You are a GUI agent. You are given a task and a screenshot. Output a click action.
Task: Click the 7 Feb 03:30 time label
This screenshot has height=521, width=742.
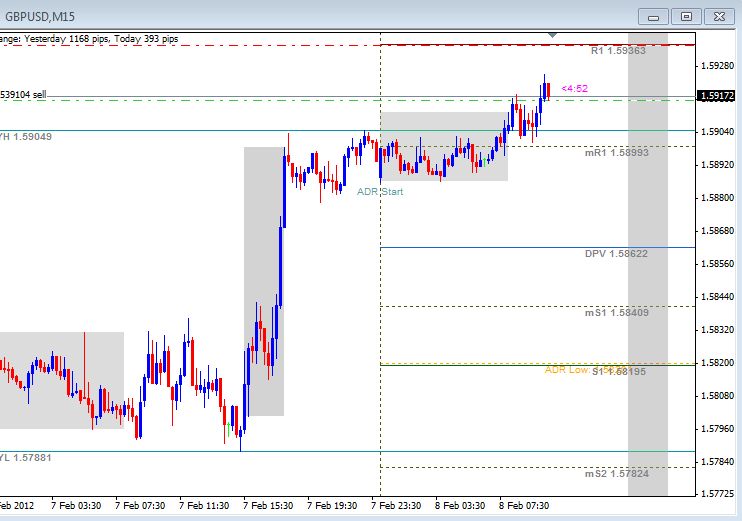tap(76, 505)
